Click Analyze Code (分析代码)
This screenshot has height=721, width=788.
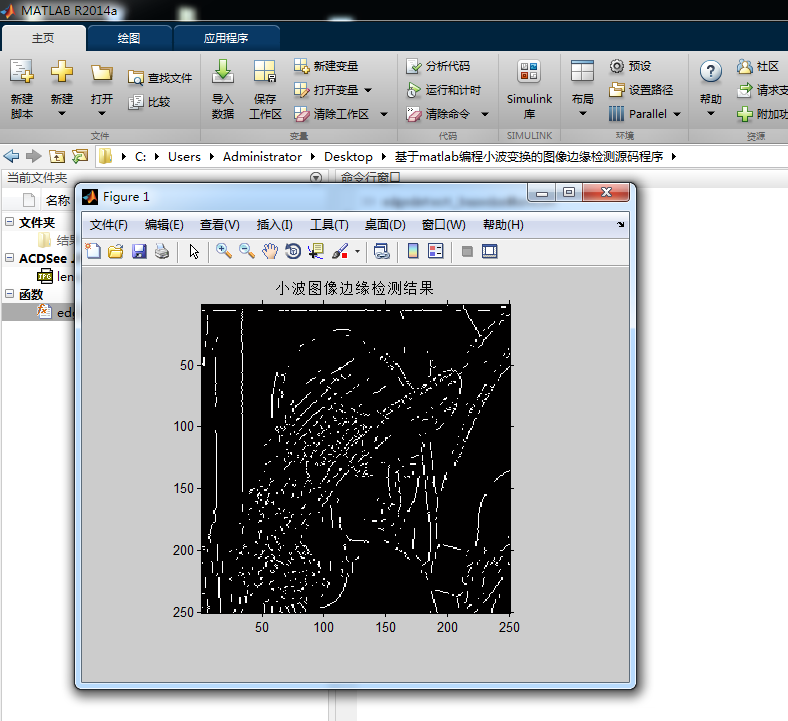tap(438, 66)
